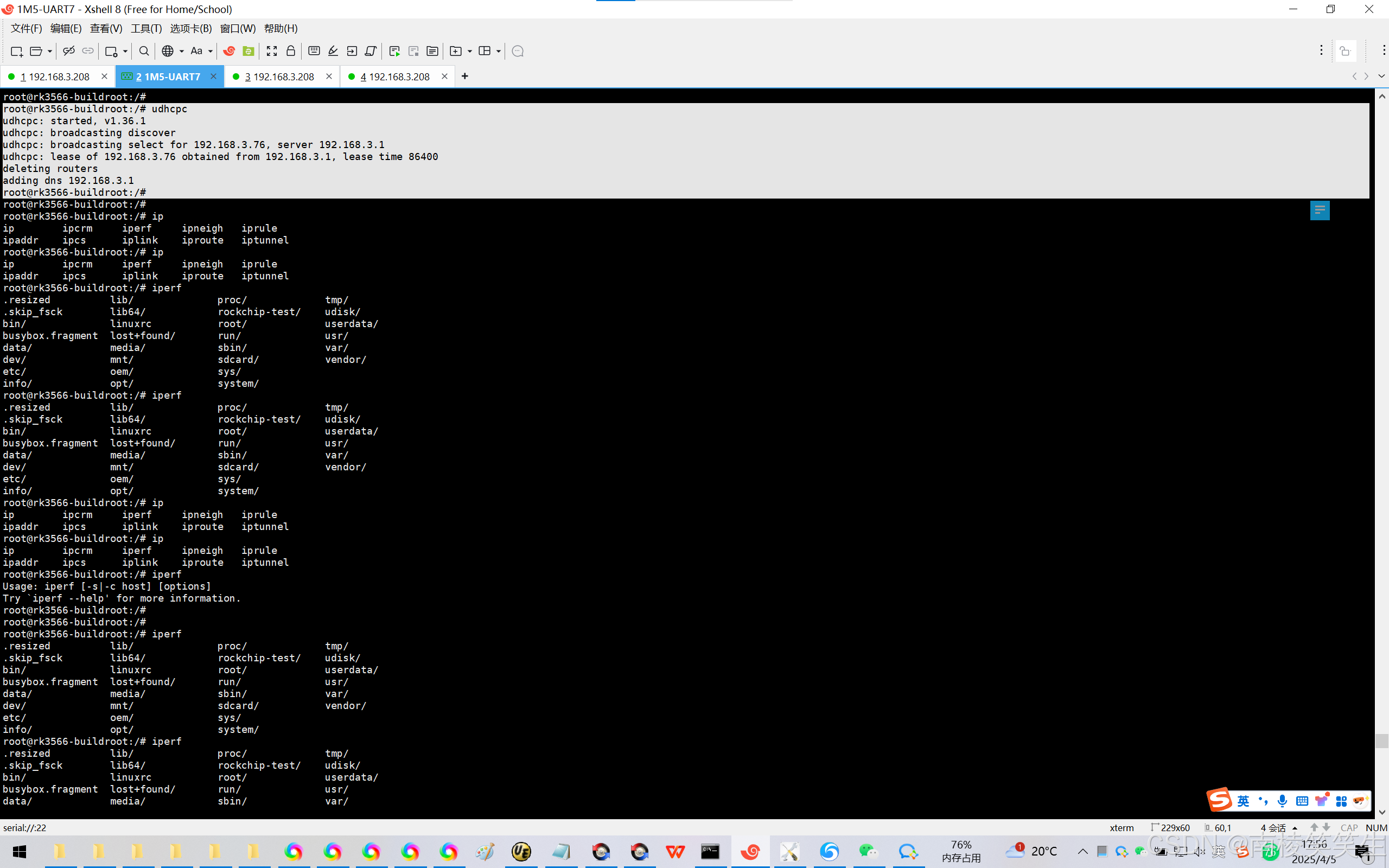Open the 工具(T) menu
The image size is (1389, 868).
146,28
